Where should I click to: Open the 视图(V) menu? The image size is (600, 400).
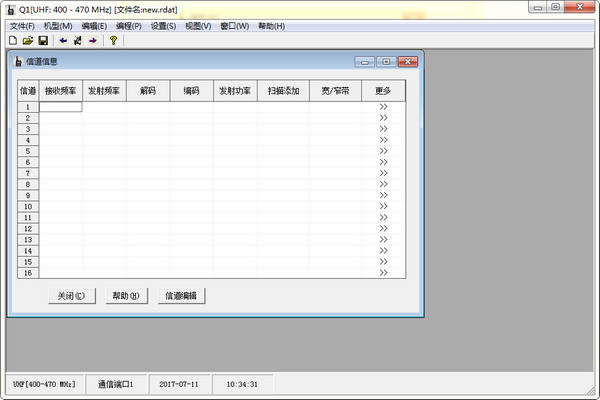coord(198,26)
